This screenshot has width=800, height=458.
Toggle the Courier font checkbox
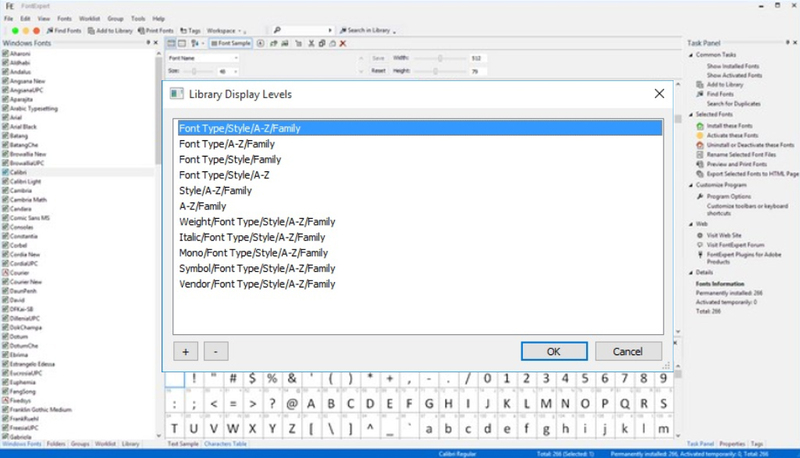tap(6, 273)
